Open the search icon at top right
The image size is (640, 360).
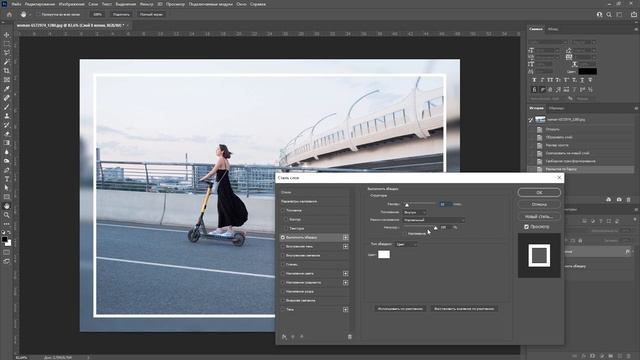coord(609,14)
